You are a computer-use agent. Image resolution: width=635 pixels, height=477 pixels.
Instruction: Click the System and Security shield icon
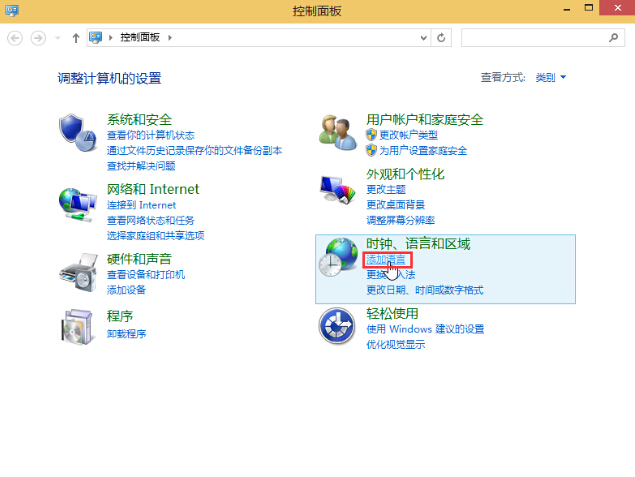tap(77, 130)
